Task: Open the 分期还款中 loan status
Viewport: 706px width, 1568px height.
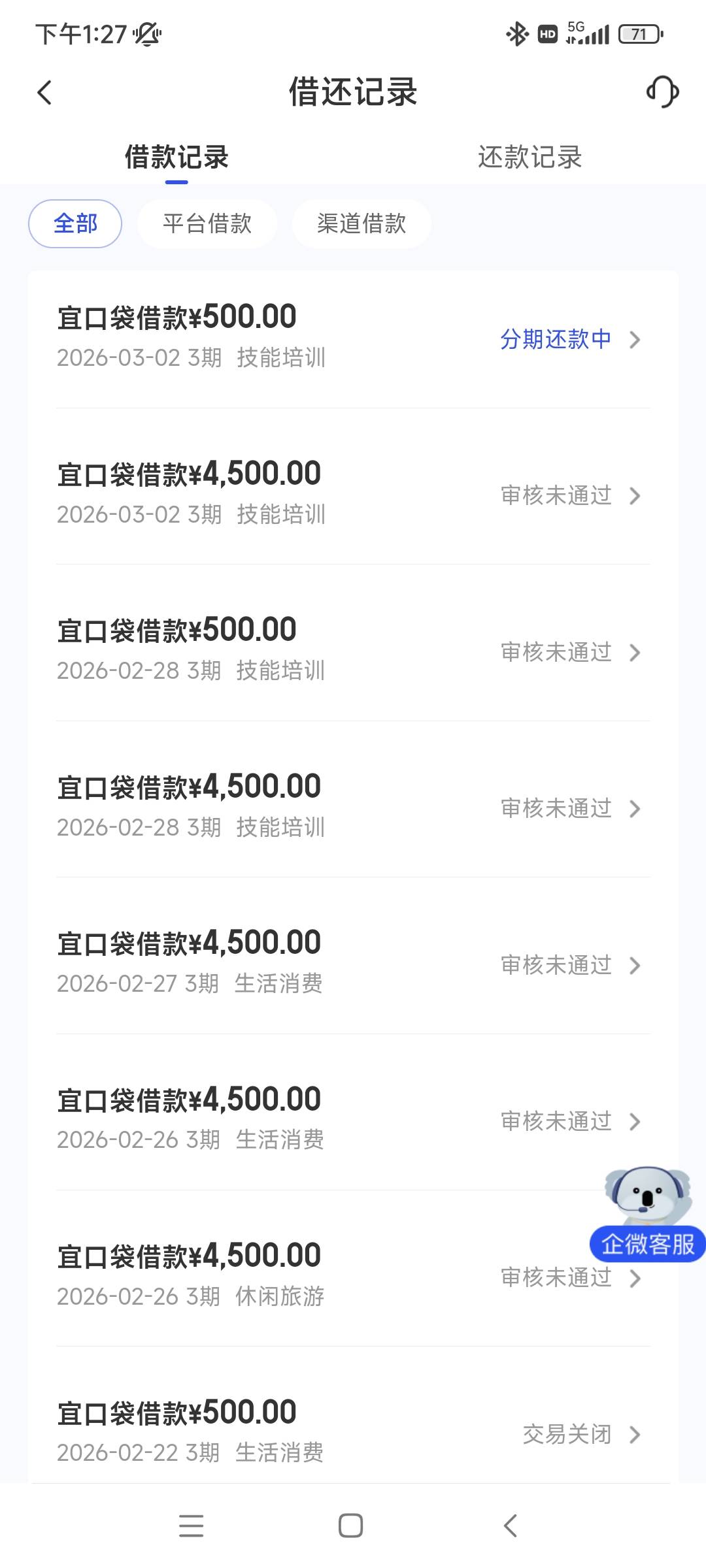Action: pos(556,339)
